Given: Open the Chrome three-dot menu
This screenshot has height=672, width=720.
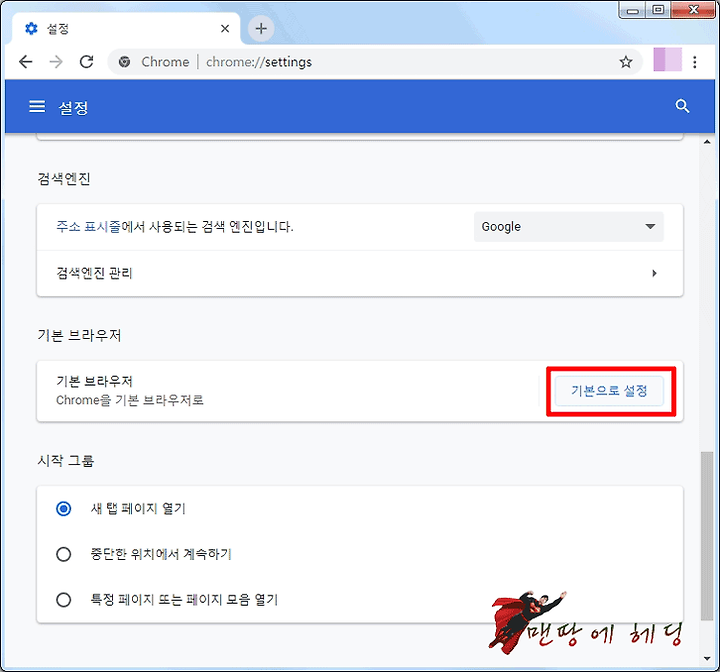Looking at the screenshot, I should pyautogui.click(x=695, y=62).
